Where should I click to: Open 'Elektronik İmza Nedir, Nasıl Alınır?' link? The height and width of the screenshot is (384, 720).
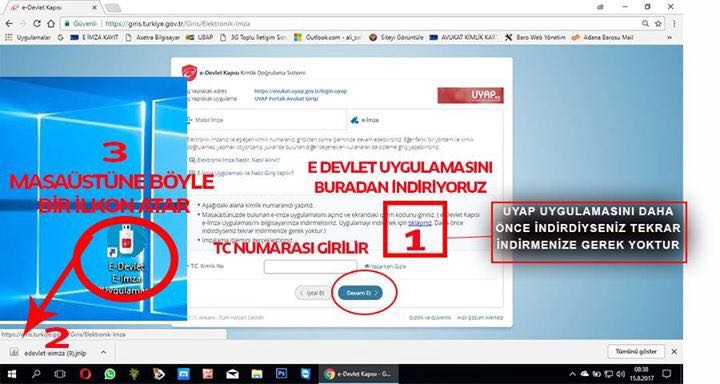pyautogui.click(x=238, y=160)
